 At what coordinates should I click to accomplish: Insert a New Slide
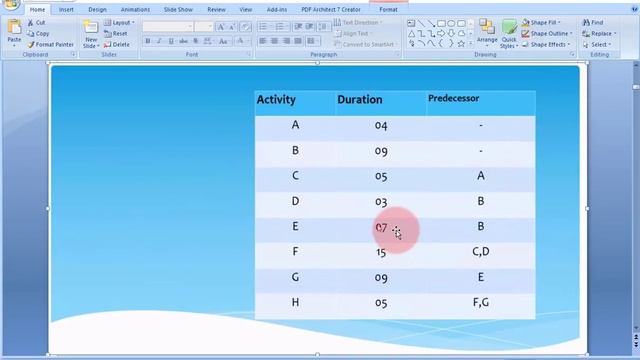click(x=91, y=34)
